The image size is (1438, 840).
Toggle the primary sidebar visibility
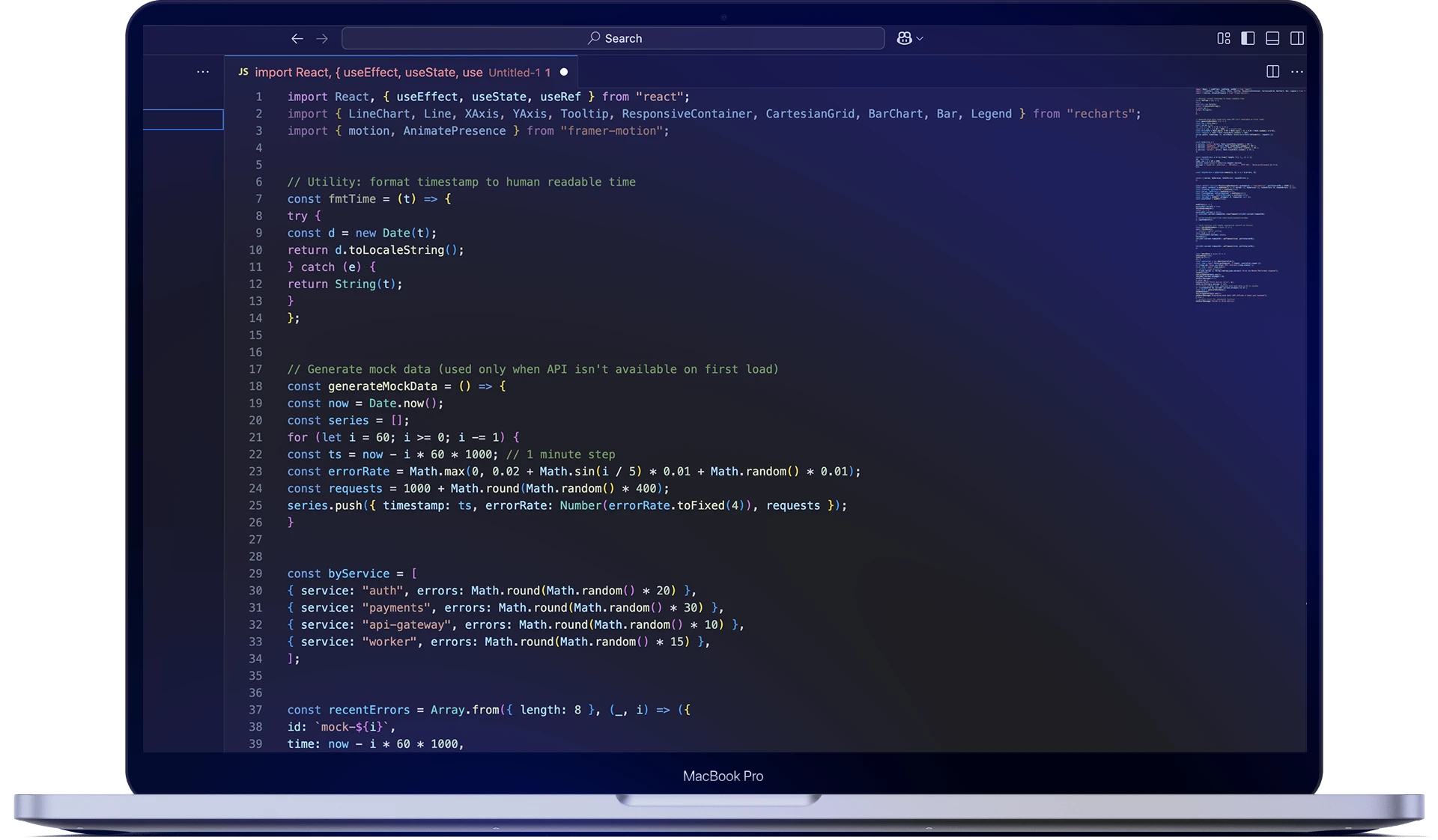[1248, 38]
